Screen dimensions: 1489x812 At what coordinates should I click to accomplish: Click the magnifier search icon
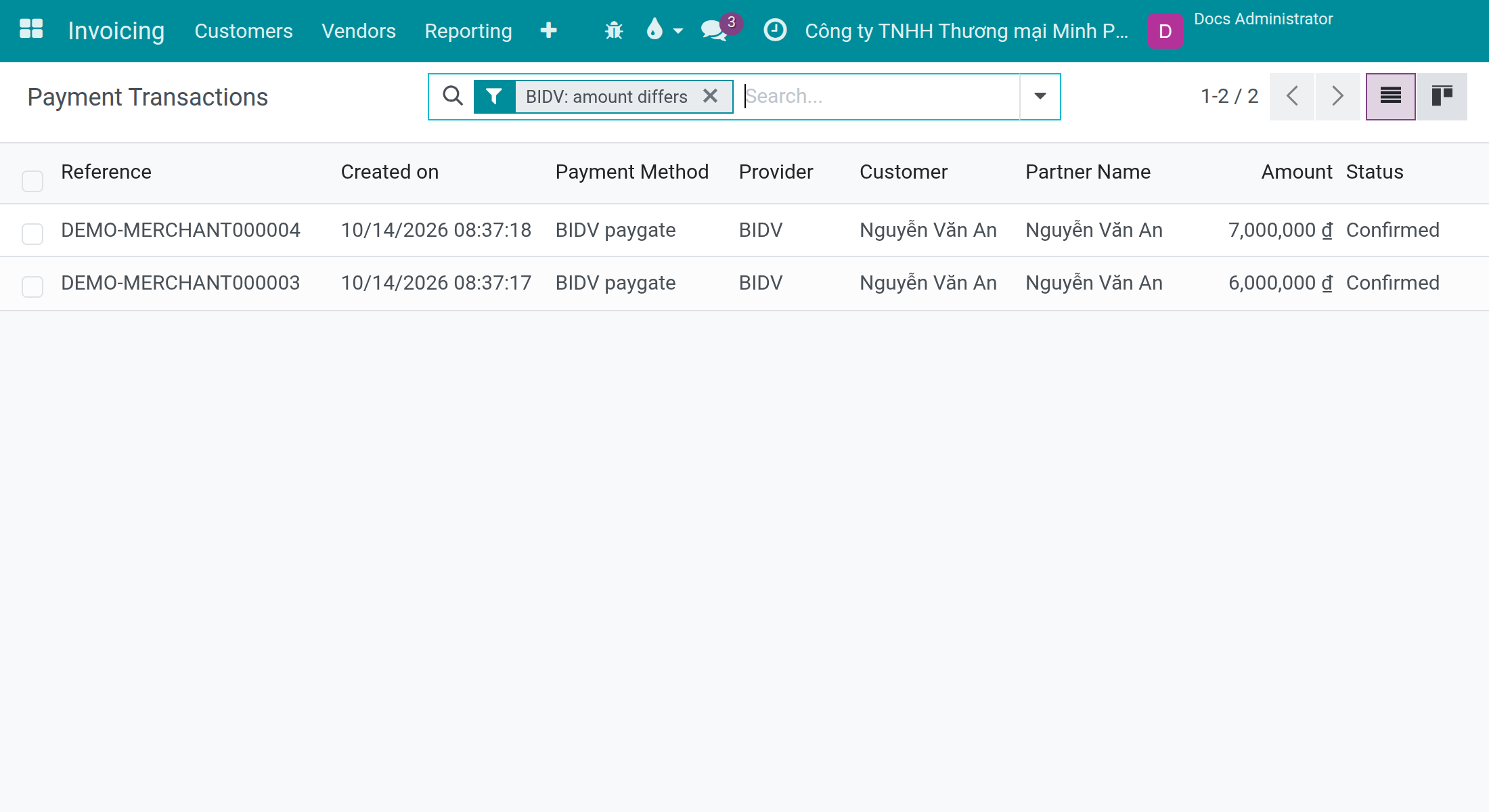click(x=453, y=96)
